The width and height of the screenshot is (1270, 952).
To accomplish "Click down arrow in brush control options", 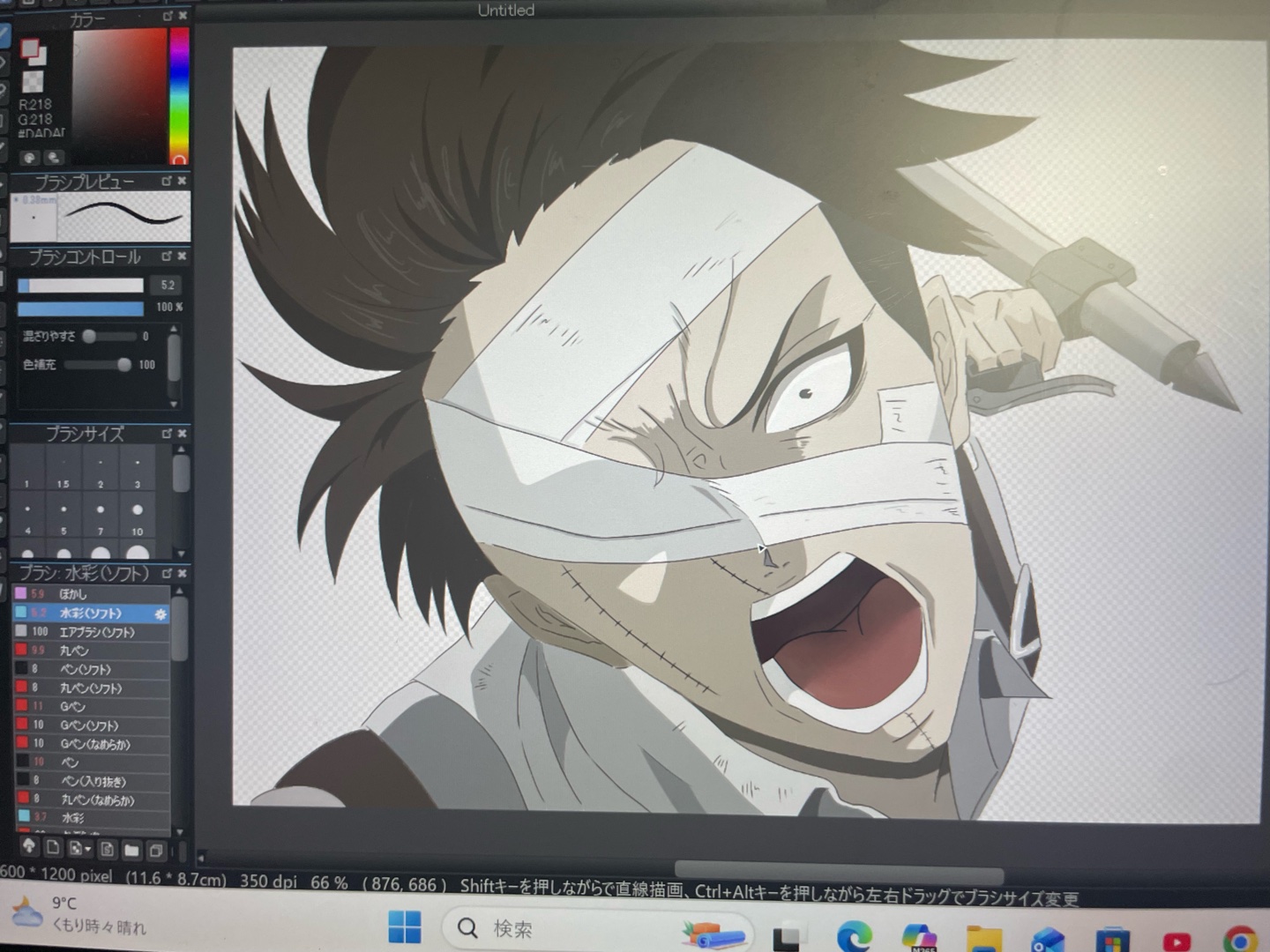I will [x=174, y=404].
